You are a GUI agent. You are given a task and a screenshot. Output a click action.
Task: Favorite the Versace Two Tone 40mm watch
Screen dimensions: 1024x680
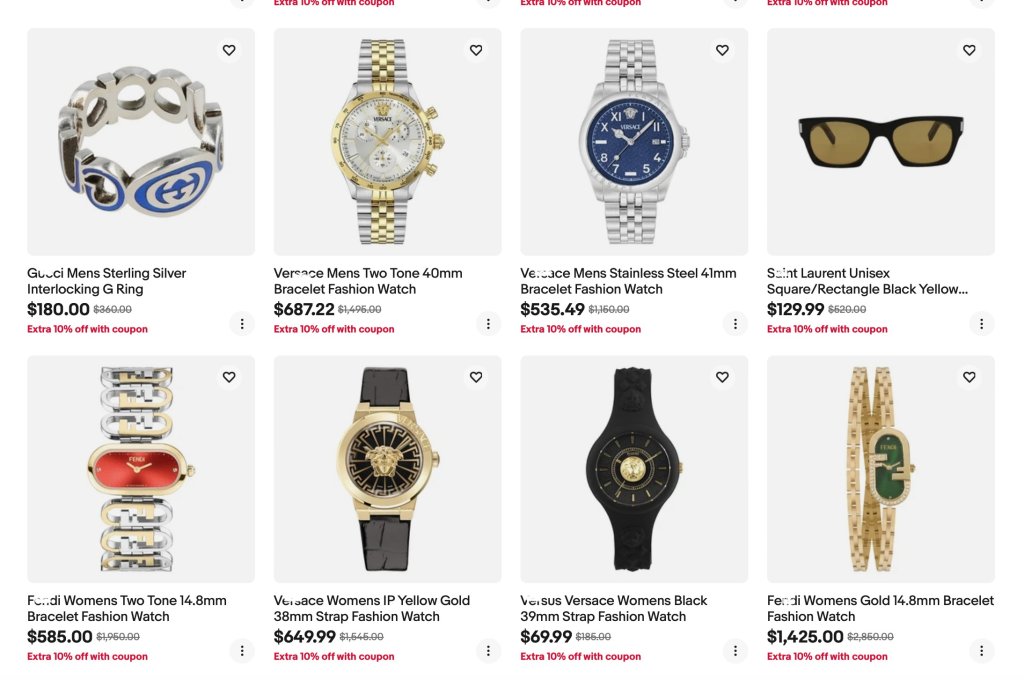click(476, 50)
